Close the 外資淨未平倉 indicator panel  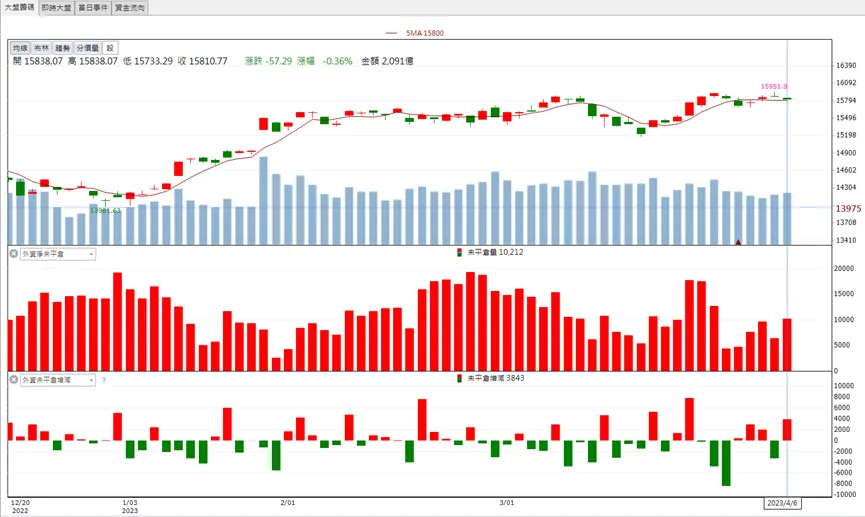14,254
